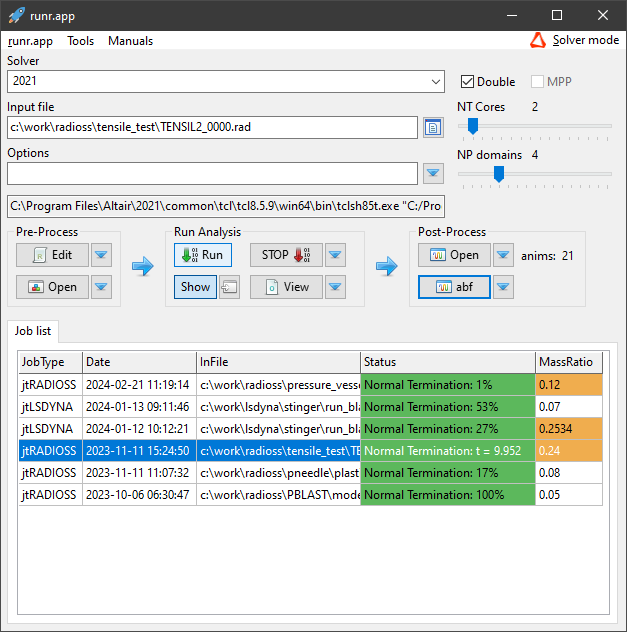The image size is (627, 632).
Task: Click the Post-Process Open button
Action: [x=454, y=255]
